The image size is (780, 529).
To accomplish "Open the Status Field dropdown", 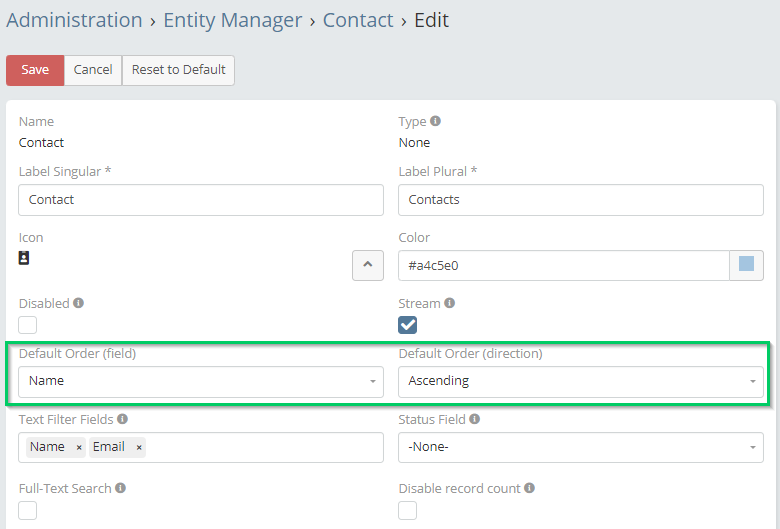I will click(x=581, y=447).
